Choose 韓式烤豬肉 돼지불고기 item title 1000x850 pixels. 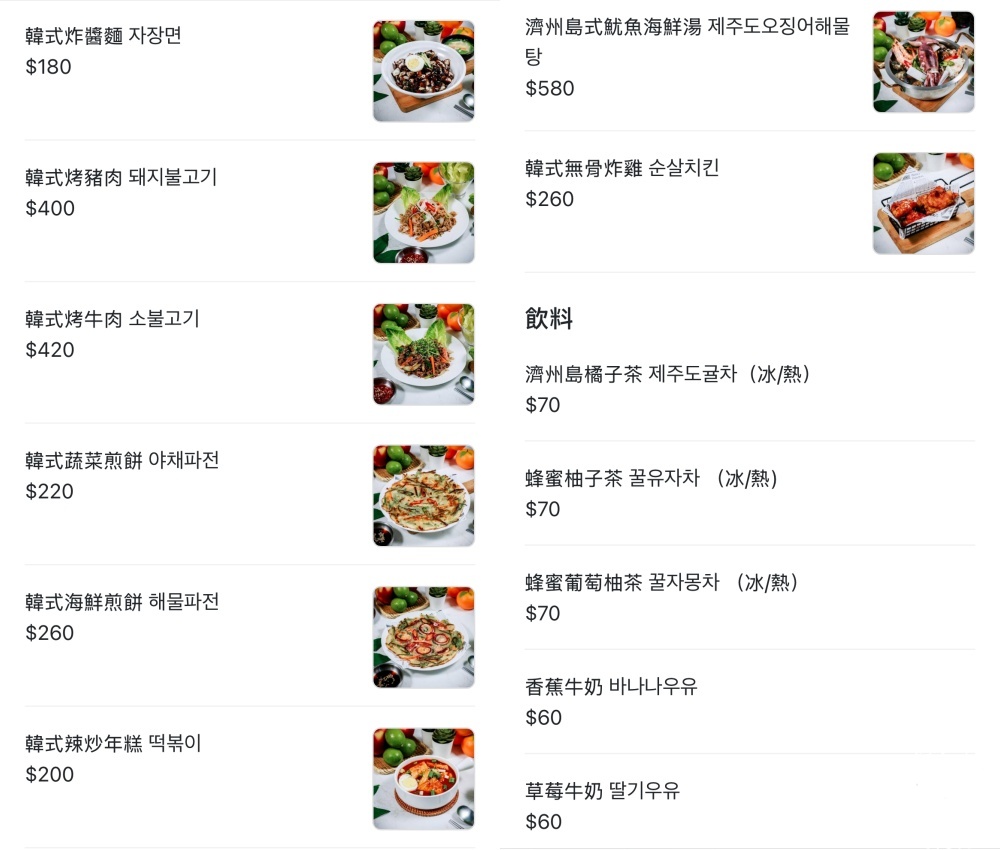click(x=121, y=177)
